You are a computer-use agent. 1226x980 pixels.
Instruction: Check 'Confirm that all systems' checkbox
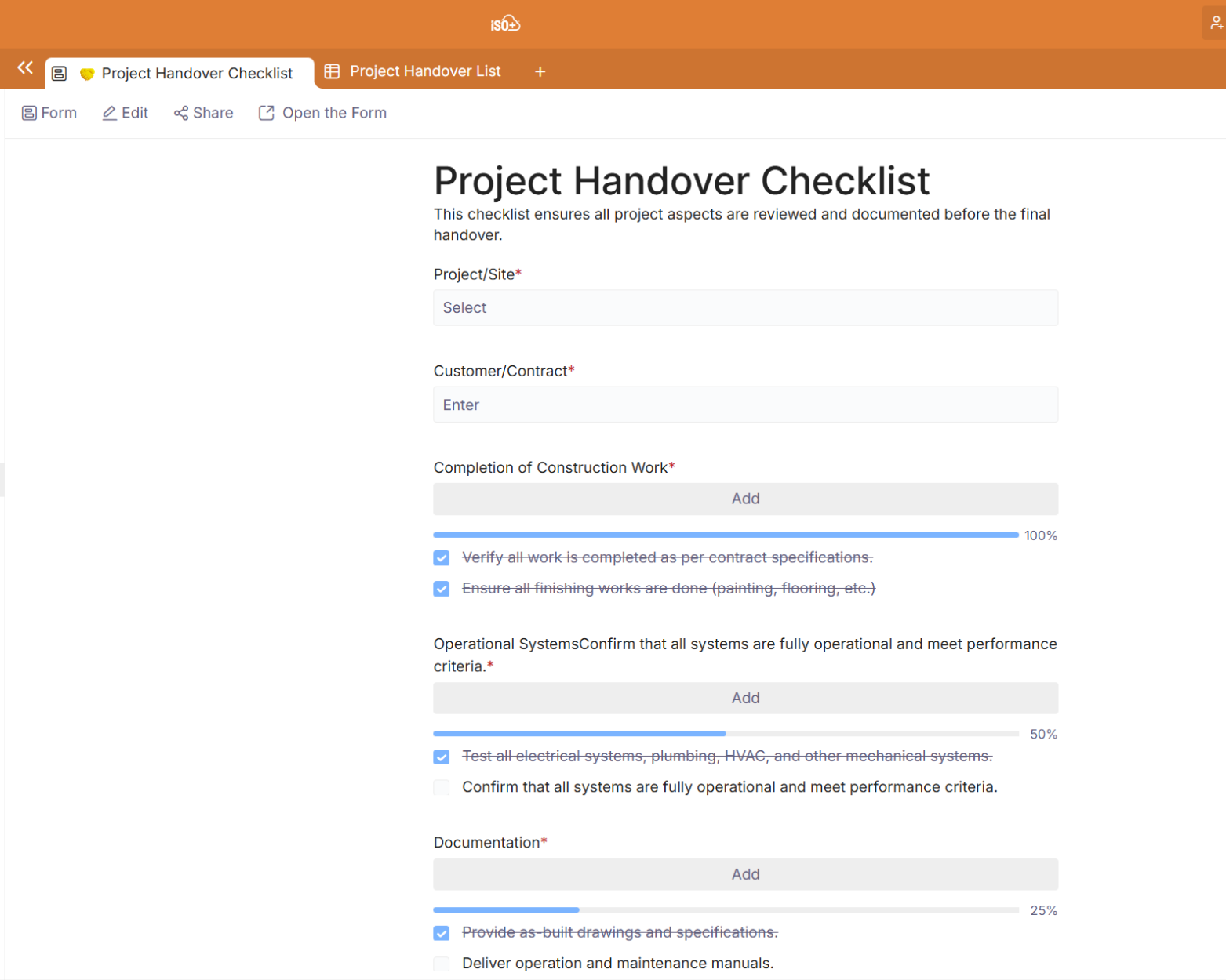point(442,787)
